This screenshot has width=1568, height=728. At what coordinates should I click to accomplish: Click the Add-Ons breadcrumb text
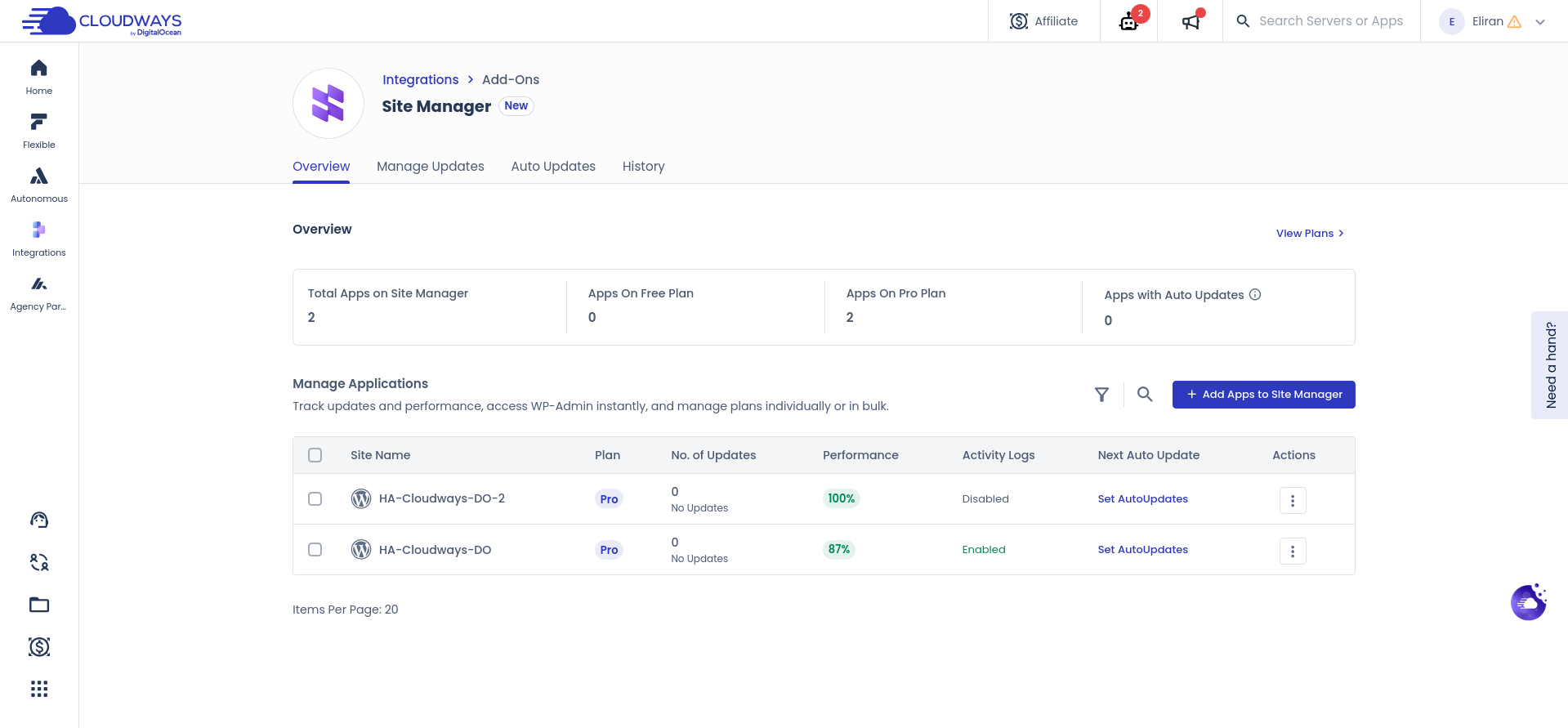point(511,80)
